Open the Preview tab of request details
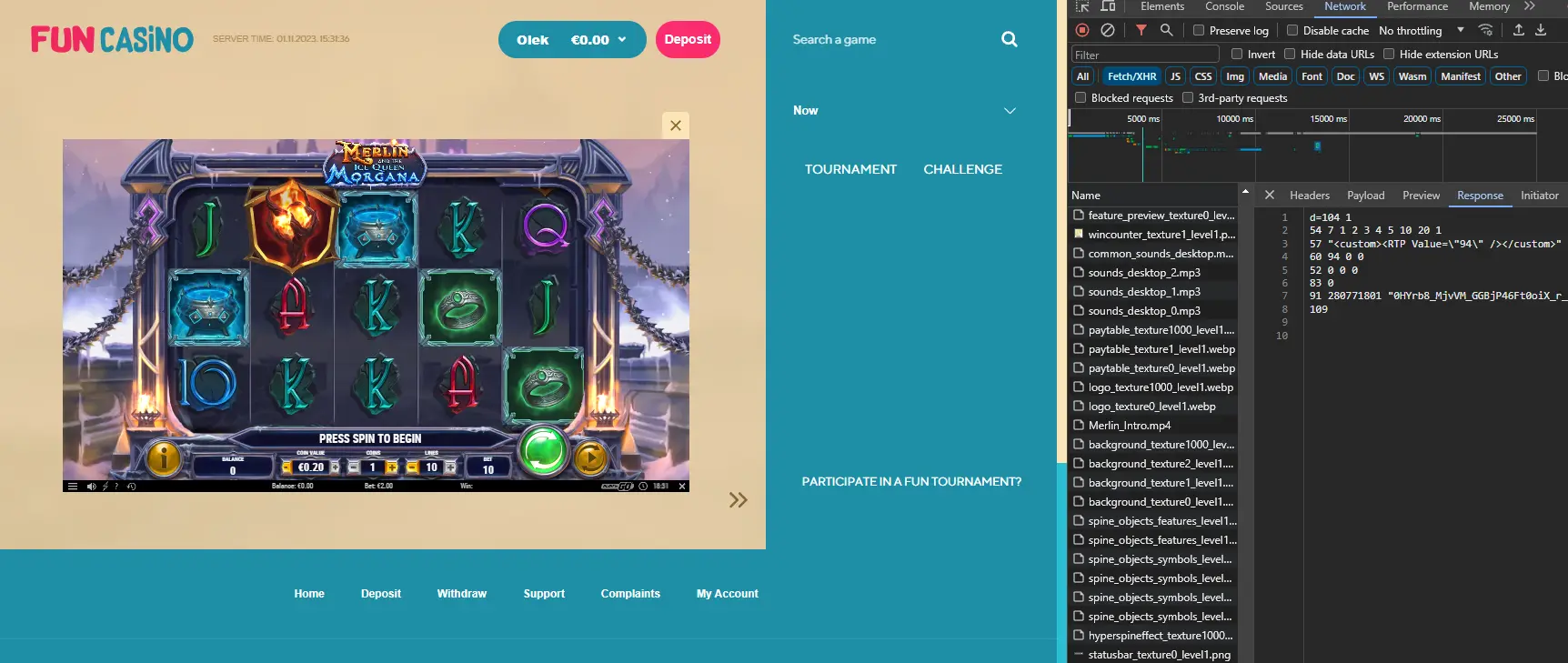Image resolution: width=1568 pixels, height=663 pixels. click(x=1421, y=196)
